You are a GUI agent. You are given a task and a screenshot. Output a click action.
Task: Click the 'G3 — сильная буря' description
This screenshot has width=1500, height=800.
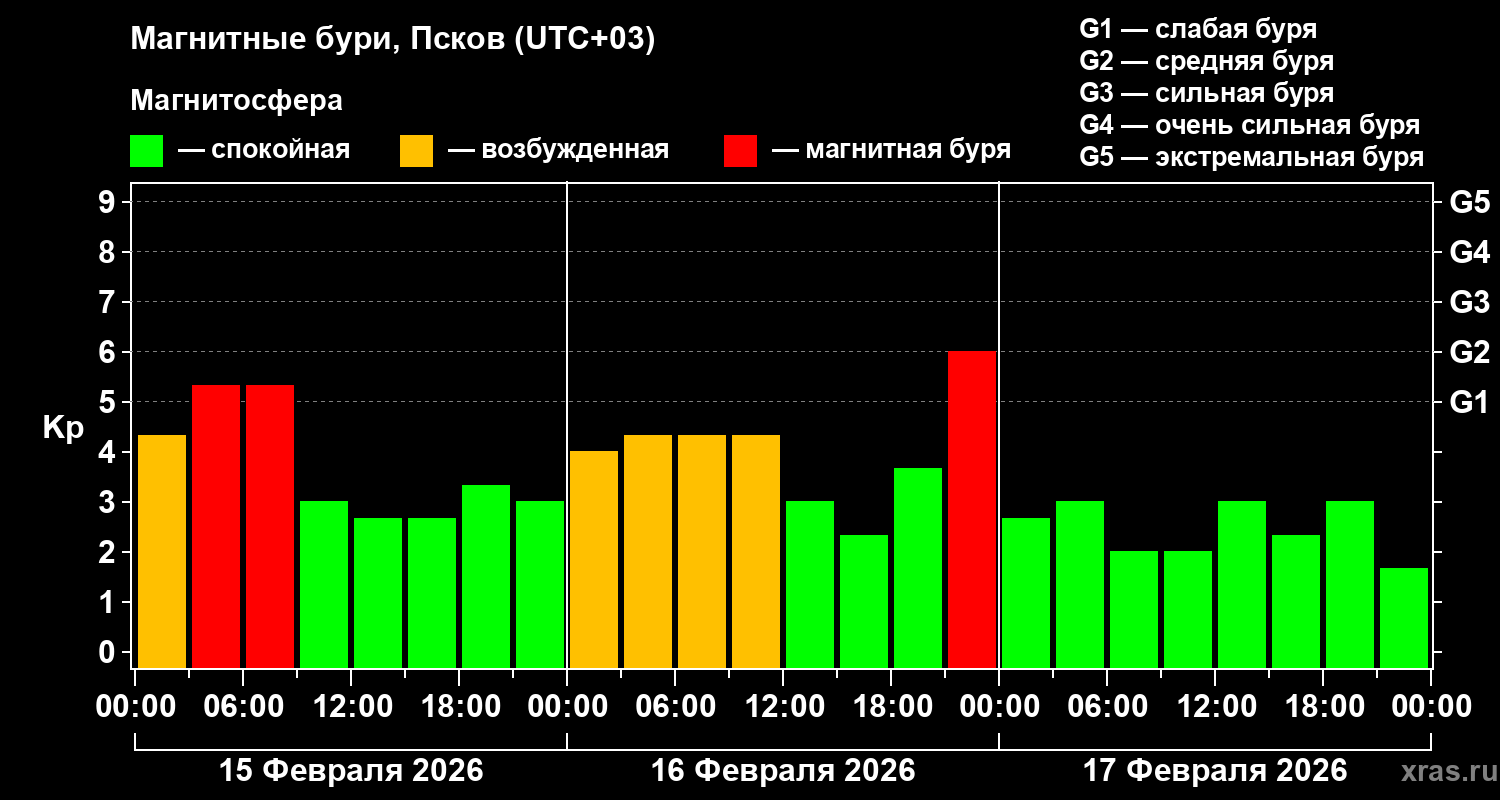pos(1207,93)
